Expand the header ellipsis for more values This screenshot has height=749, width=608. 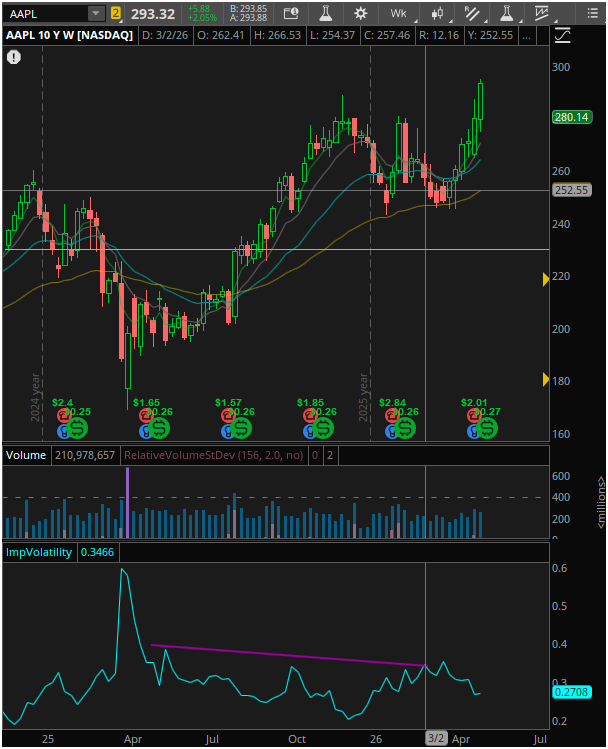tap(526, 35)
